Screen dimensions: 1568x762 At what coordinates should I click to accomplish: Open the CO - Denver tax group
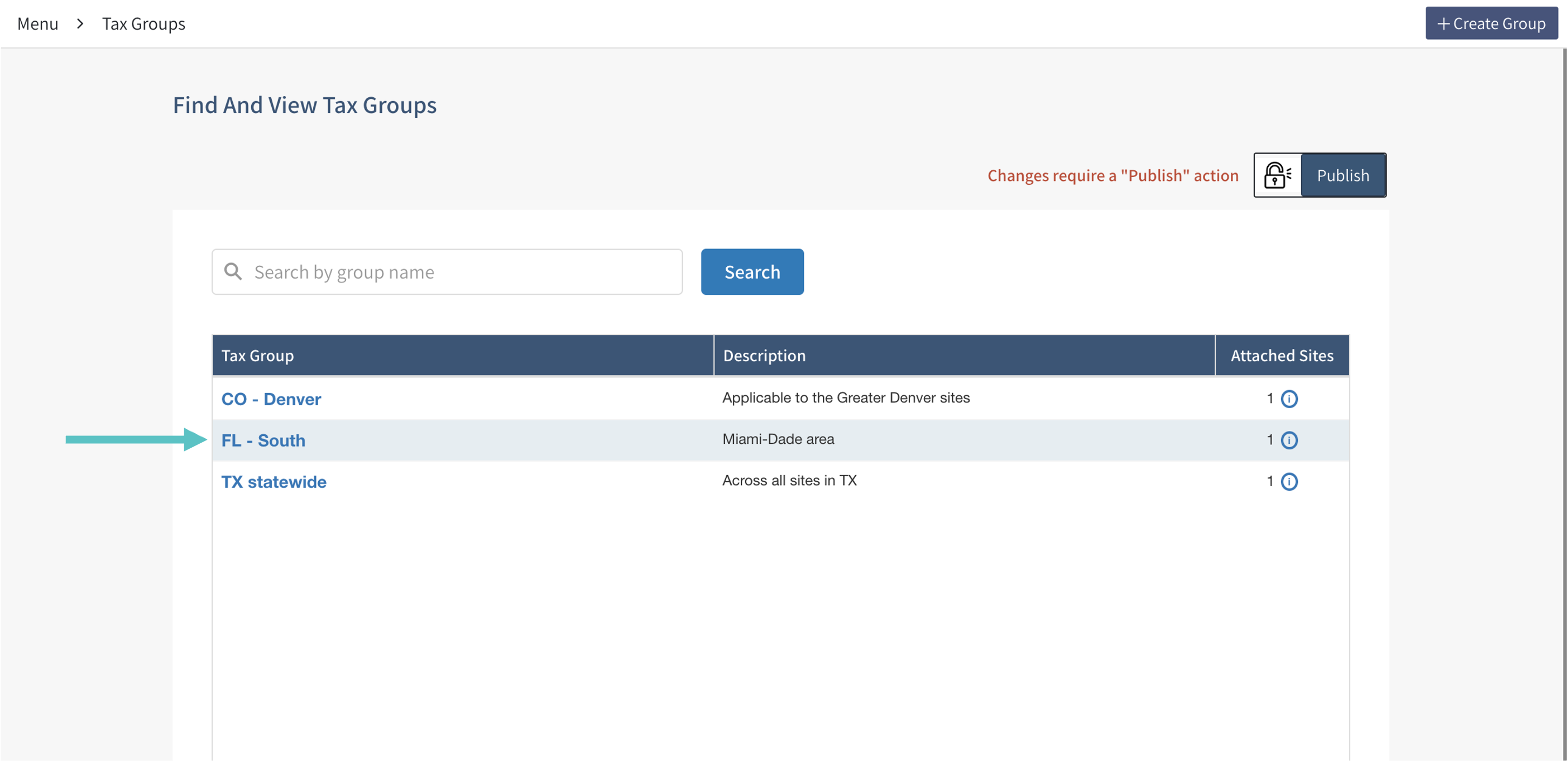click(271, 399)
